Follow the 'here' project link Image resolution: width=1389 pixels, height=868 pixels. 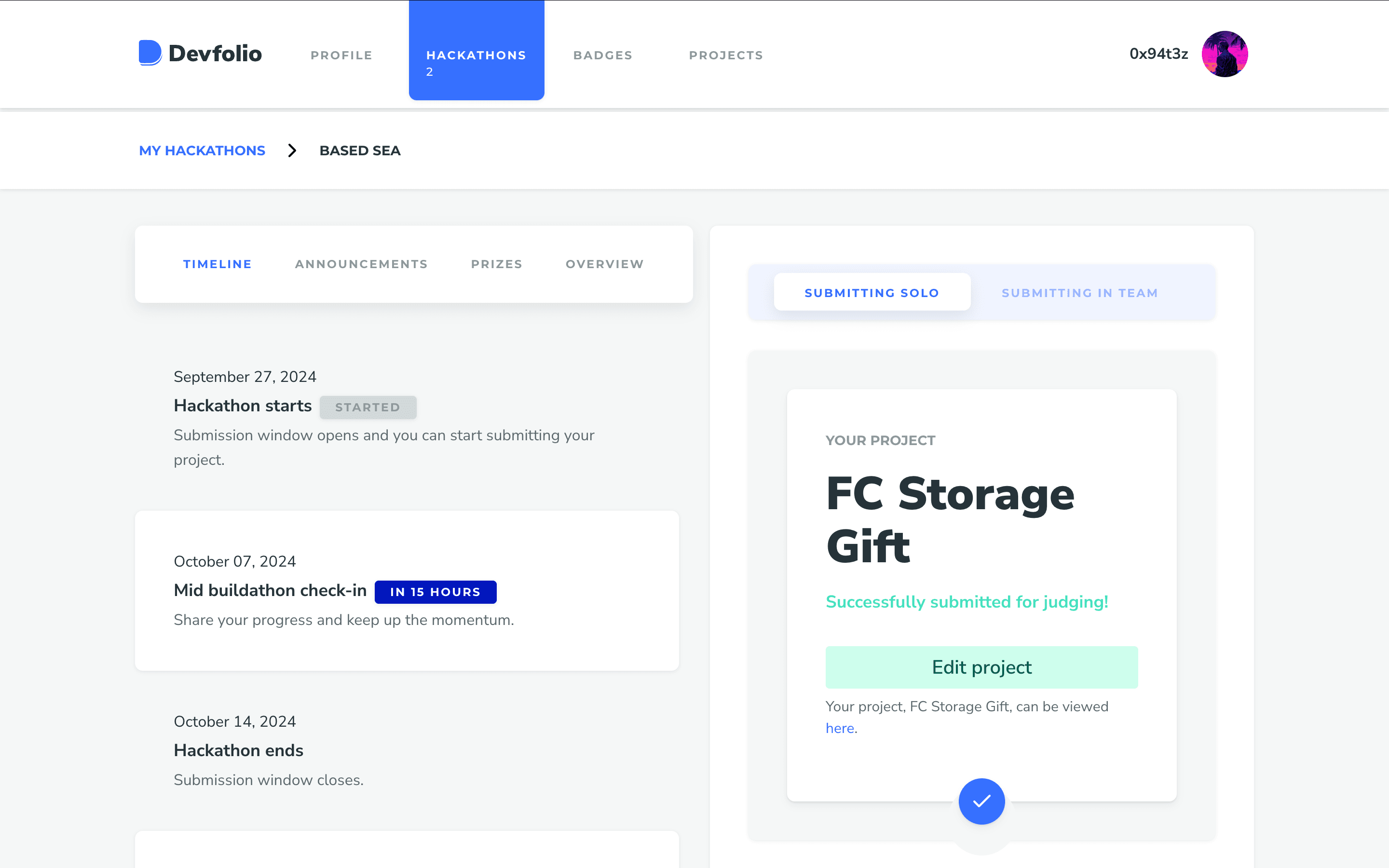click(x=840, y=729)
